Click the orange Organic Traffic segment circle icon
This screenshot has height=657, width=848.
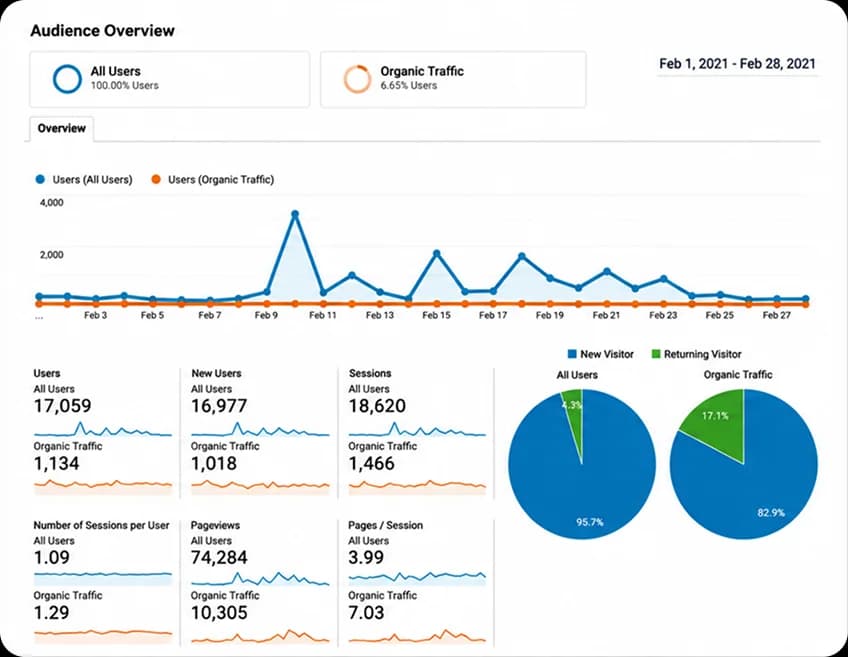pos(357,79)
